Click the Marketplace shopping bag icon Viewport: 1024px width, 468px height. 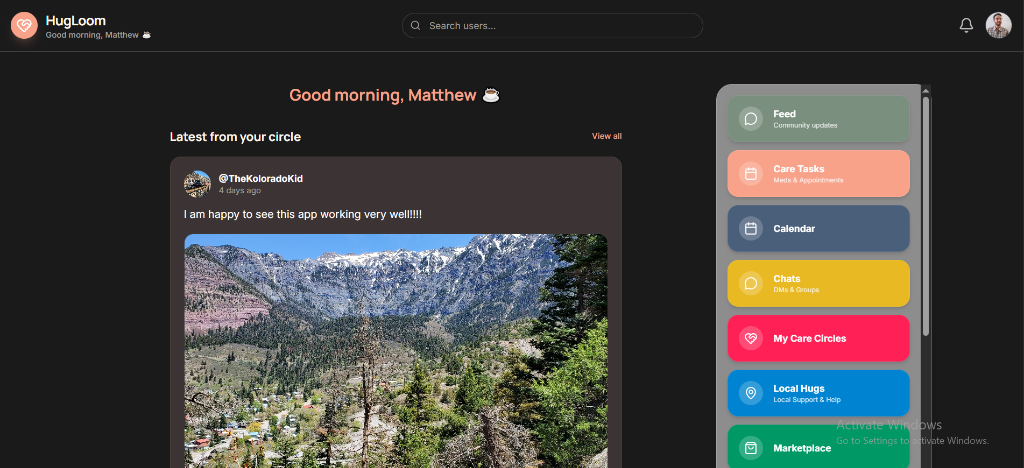751,448
